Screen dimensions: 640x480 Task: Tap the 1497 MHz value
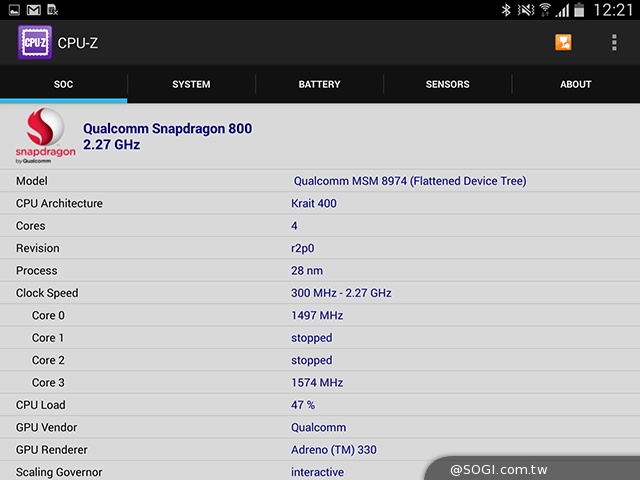(x=317, y=316)
